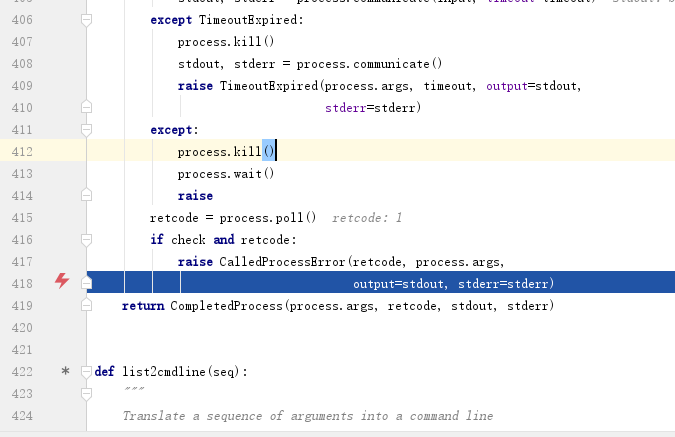Click CalledProcessError on line 417
The image size is (675, 437).
coord(282,261)
